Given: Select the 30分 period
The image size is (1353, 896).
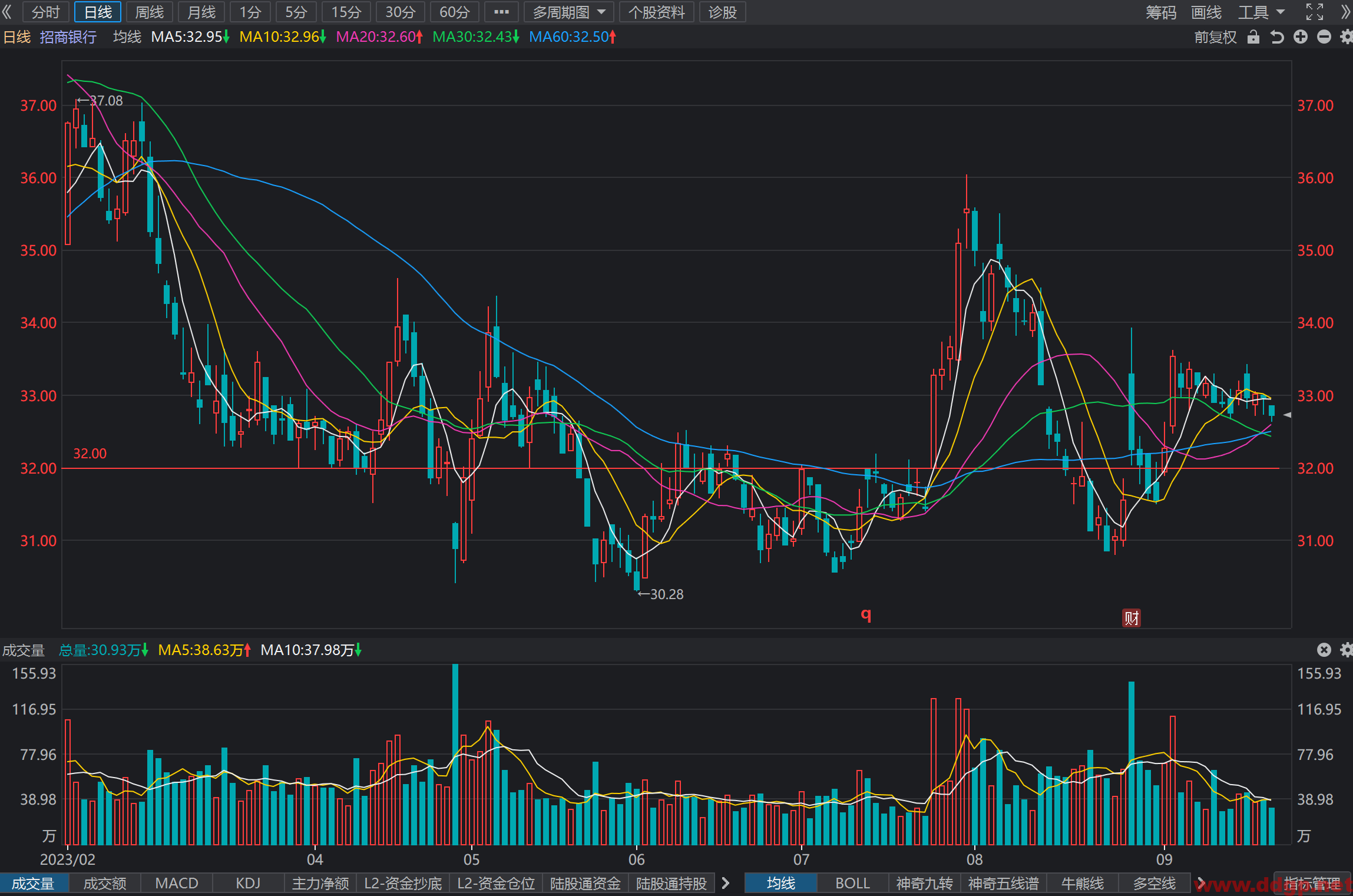Looking at the screenshot, I should pyautogui.click(x=401, y=12).
